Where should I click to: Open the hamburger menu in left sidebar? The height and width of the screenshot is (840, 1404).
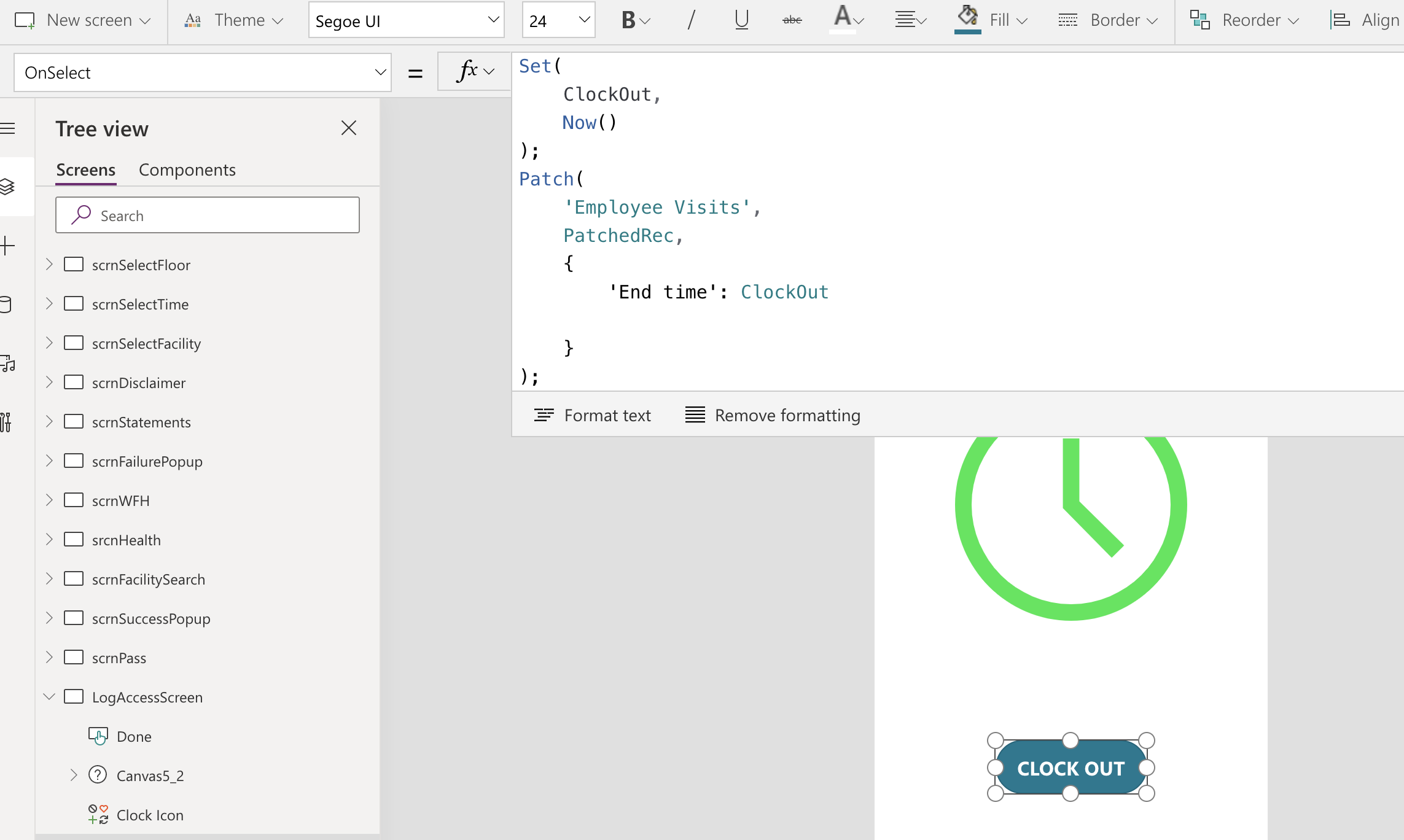click(8, 128)
